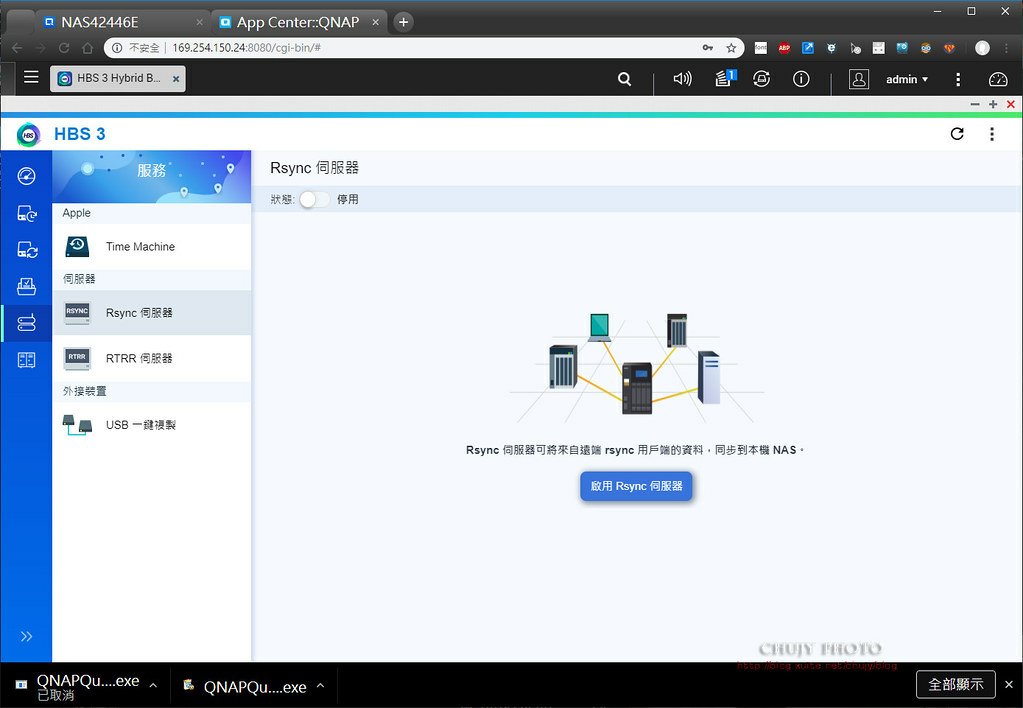Toggle the Rsync server status switch
This screenshot has height=708, width=1023.
(314, 199)
